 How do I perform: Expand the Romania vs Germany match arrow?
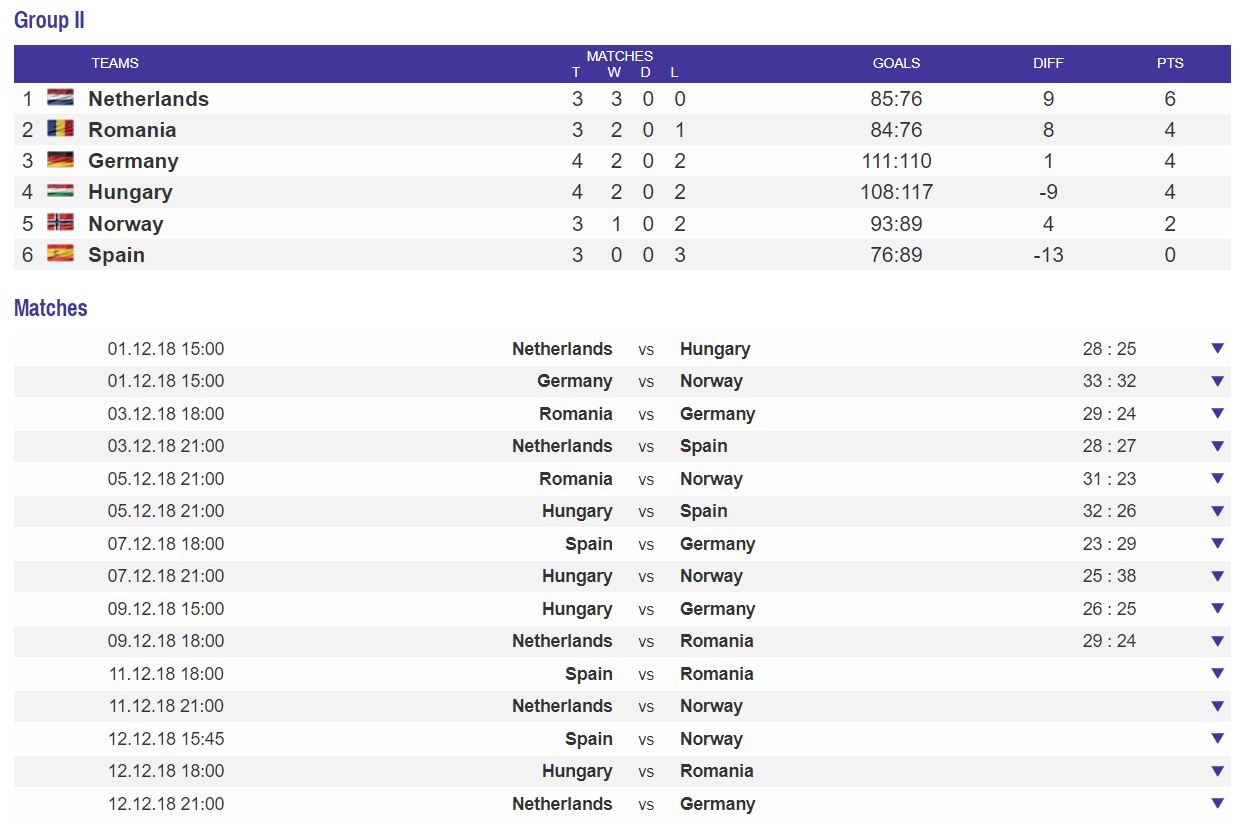(1217, 413)
